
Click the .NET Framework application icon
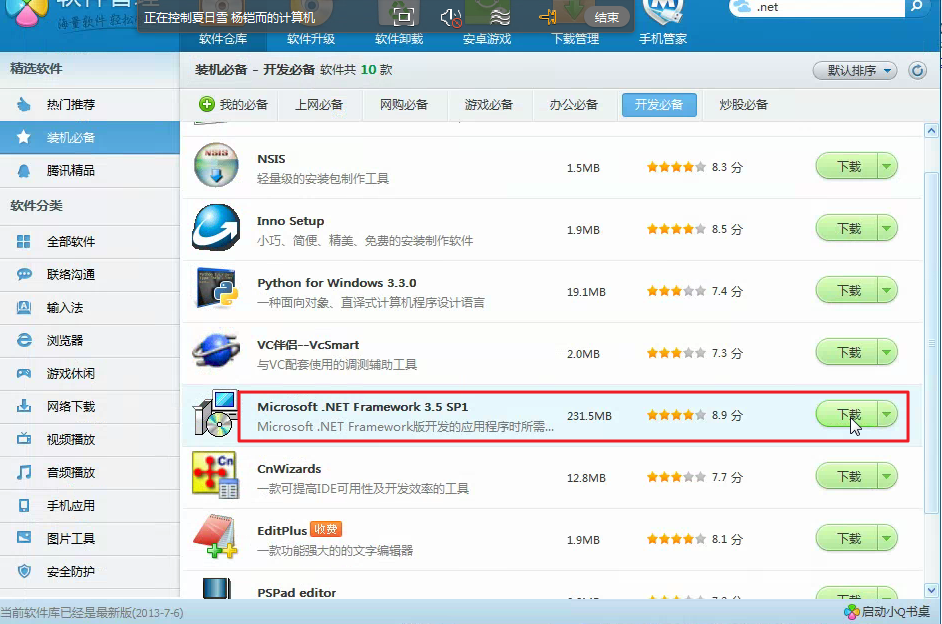click(x=216, y=414)
